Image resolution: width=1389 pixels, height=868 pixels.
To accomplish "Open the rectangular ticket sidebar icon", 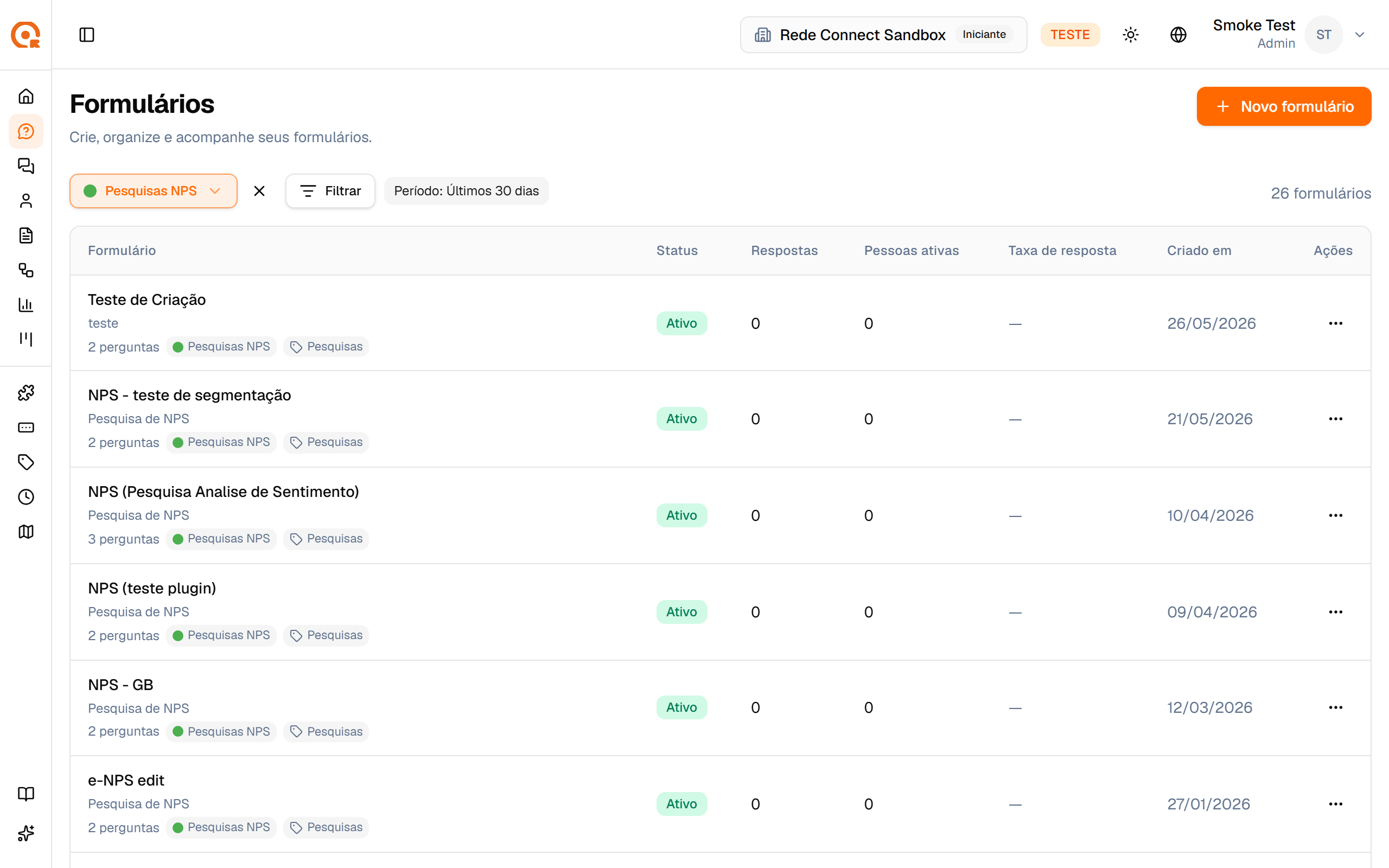I will [26, 427].
